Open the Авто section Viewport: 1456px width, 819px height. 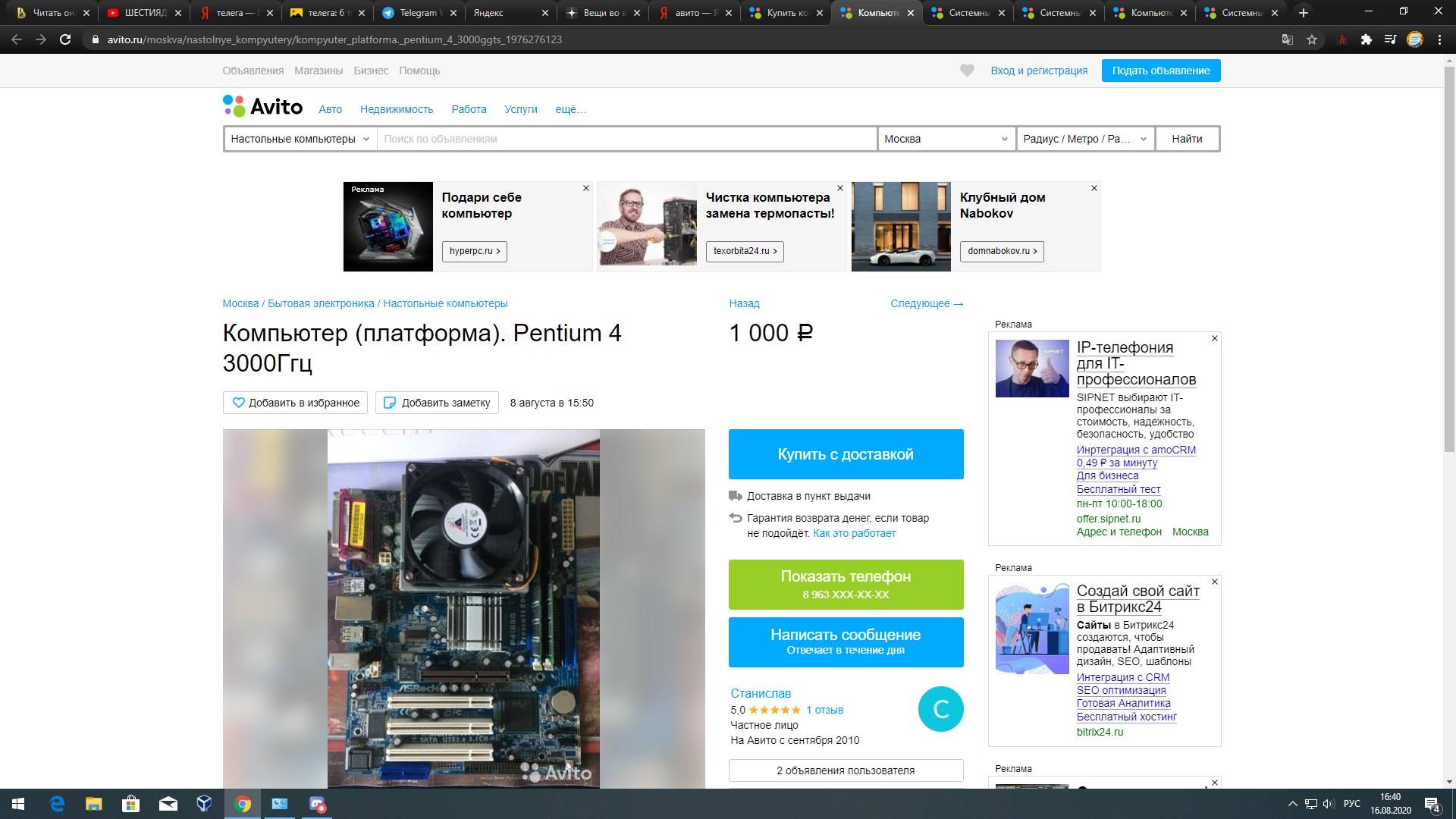(x=331, y=109)
